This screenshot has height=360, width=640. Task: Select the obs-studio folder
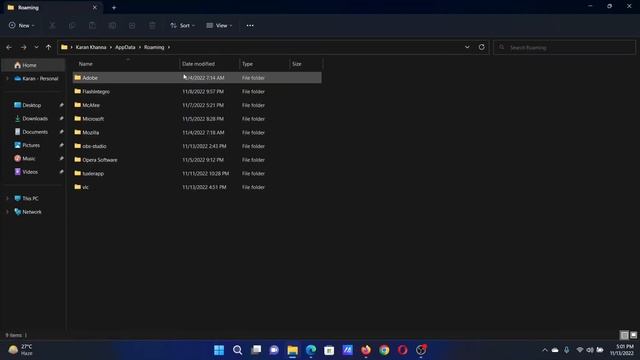[x=197, y=146]
